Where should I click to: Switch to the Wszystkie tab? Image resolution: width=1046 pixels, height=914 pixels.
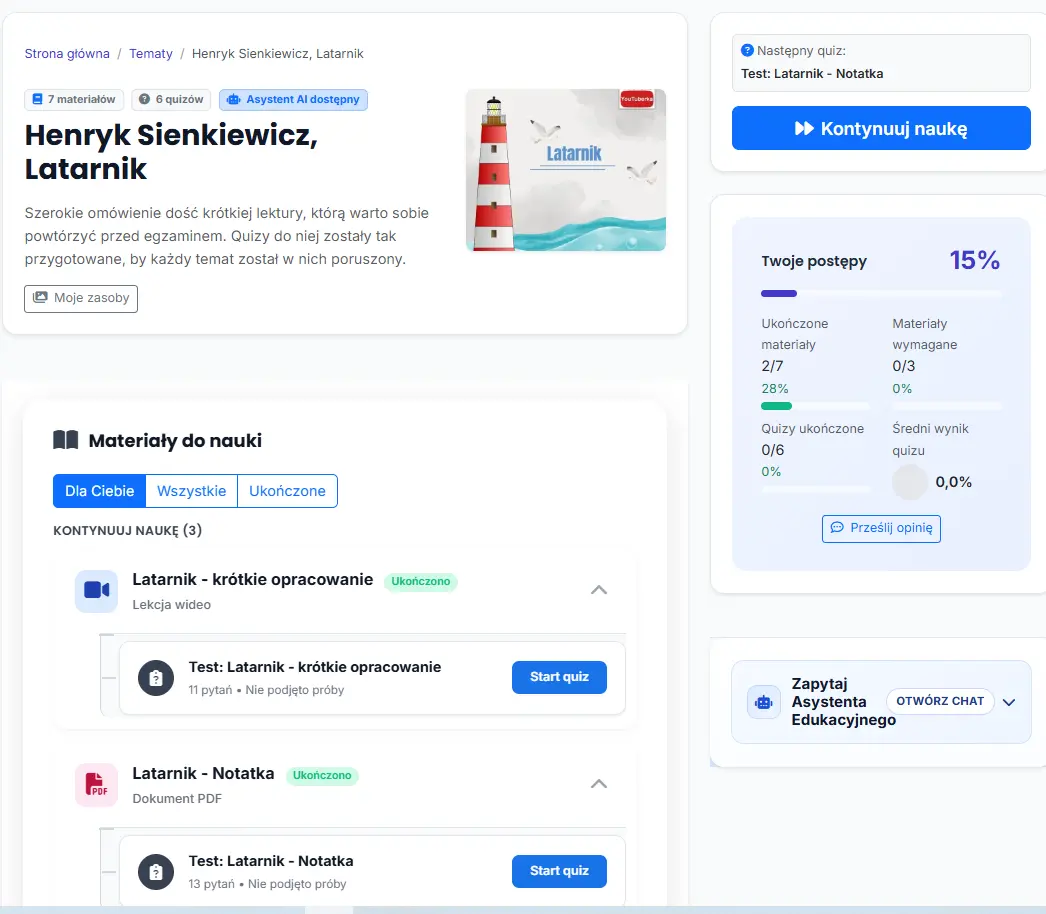click(x=191, y=491)
